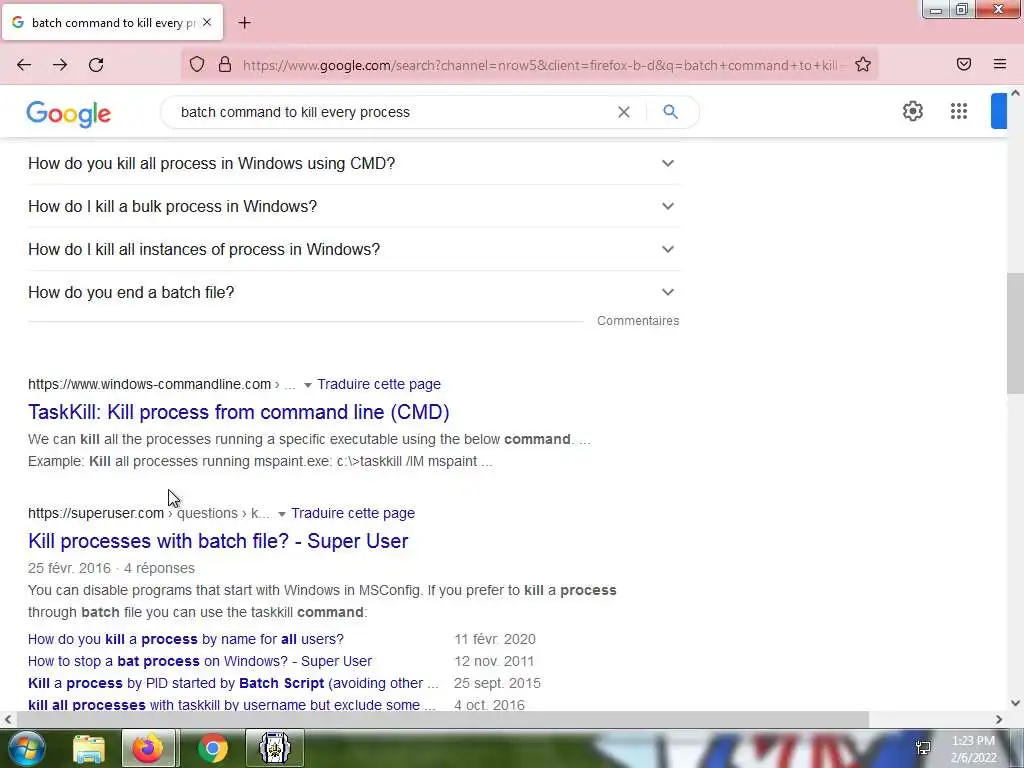The width and height of the screenshot is (1024, 768).
Task: Click the horizontal scrollbar thumb
Action: (441, 719)
